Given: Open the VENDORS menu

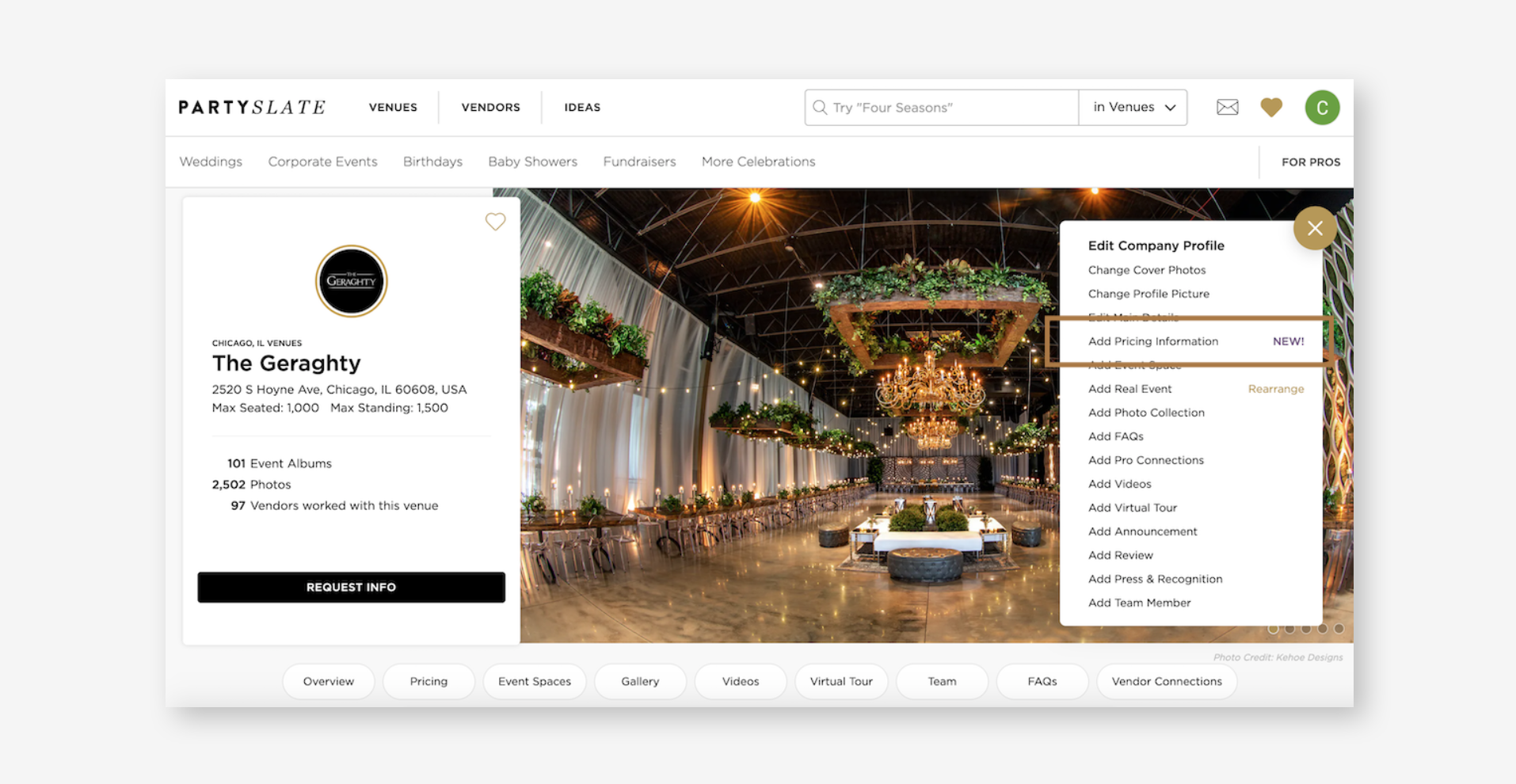Looking at the screenshot, I should [489, 107].
